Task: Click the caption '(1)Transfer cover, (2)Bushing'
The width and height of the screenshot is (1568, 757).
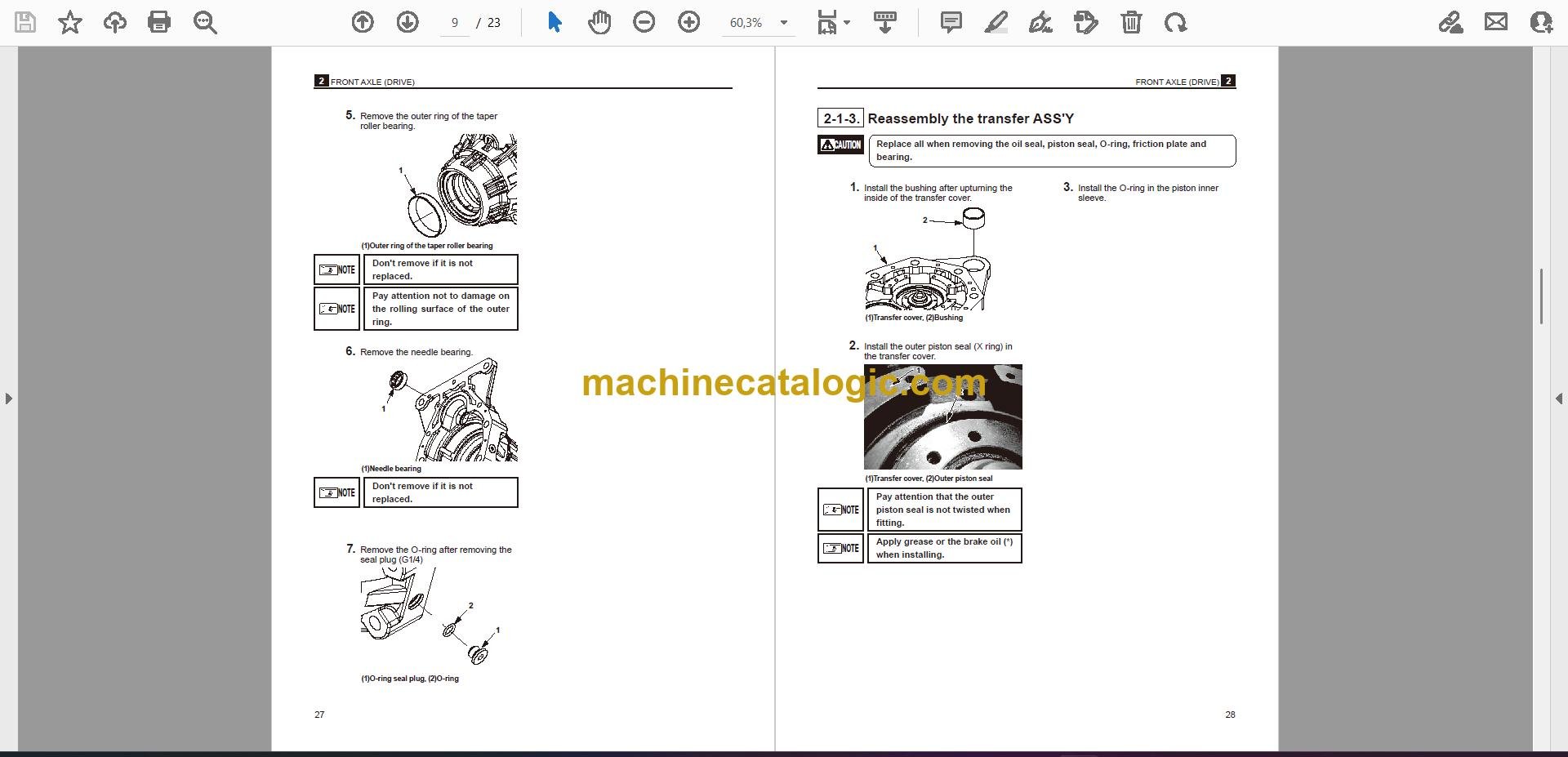Action: click(914, 318)
